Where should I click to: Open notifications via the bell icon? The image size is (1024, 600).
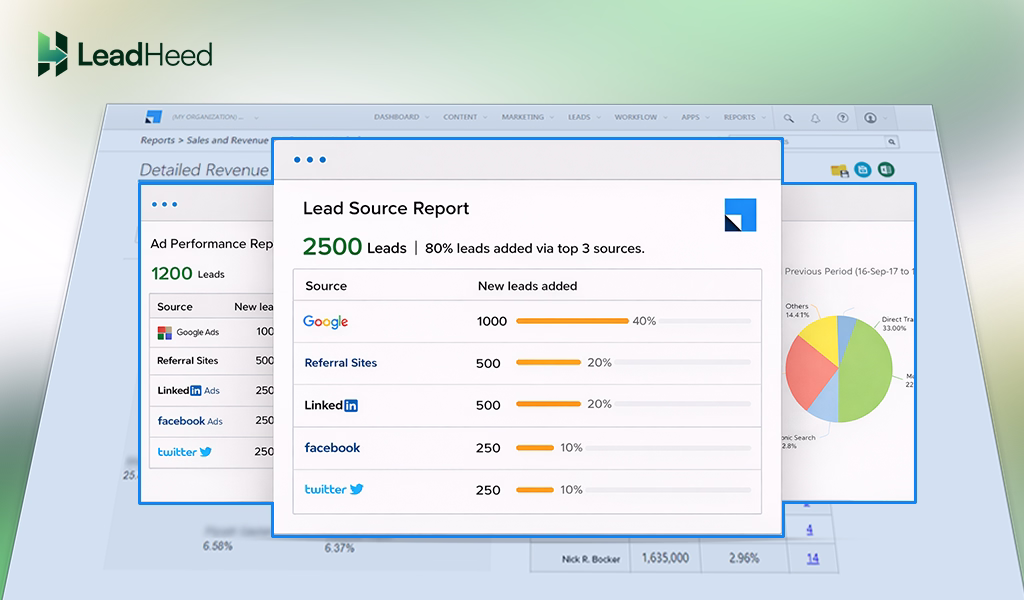tap(815, 118)
